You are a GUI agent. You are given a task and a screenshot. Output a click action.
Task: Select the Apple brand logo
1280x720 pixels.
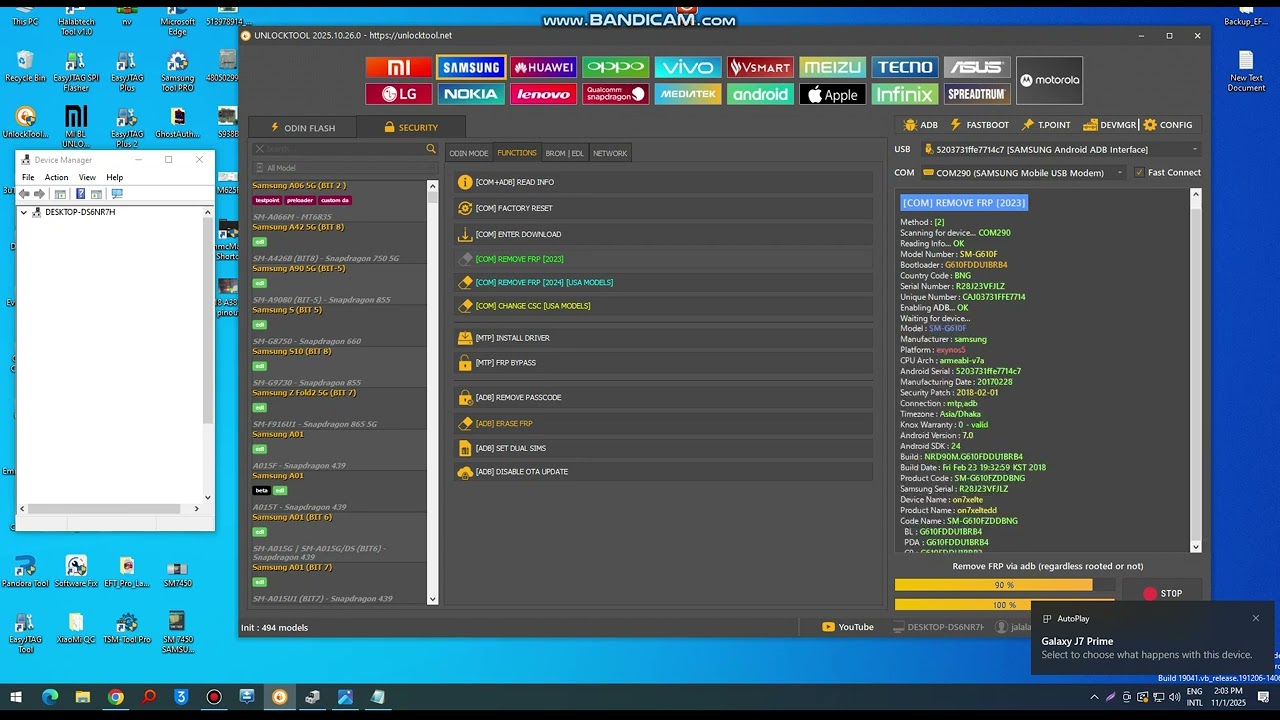(832, 94)
